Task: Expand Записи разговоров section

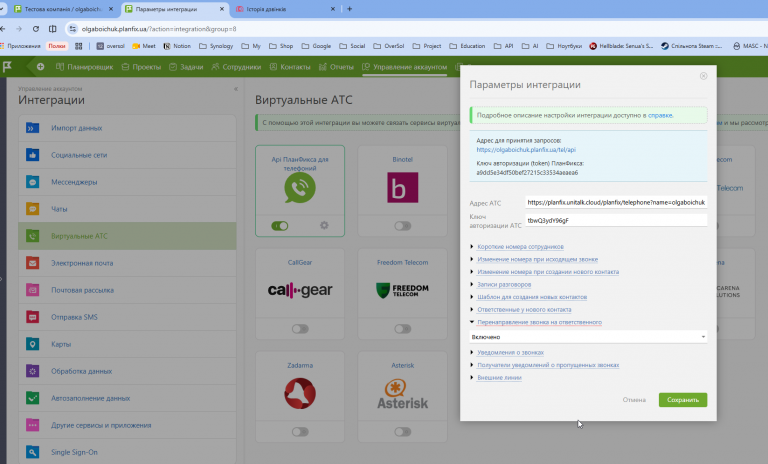Action: coord(504,284)
